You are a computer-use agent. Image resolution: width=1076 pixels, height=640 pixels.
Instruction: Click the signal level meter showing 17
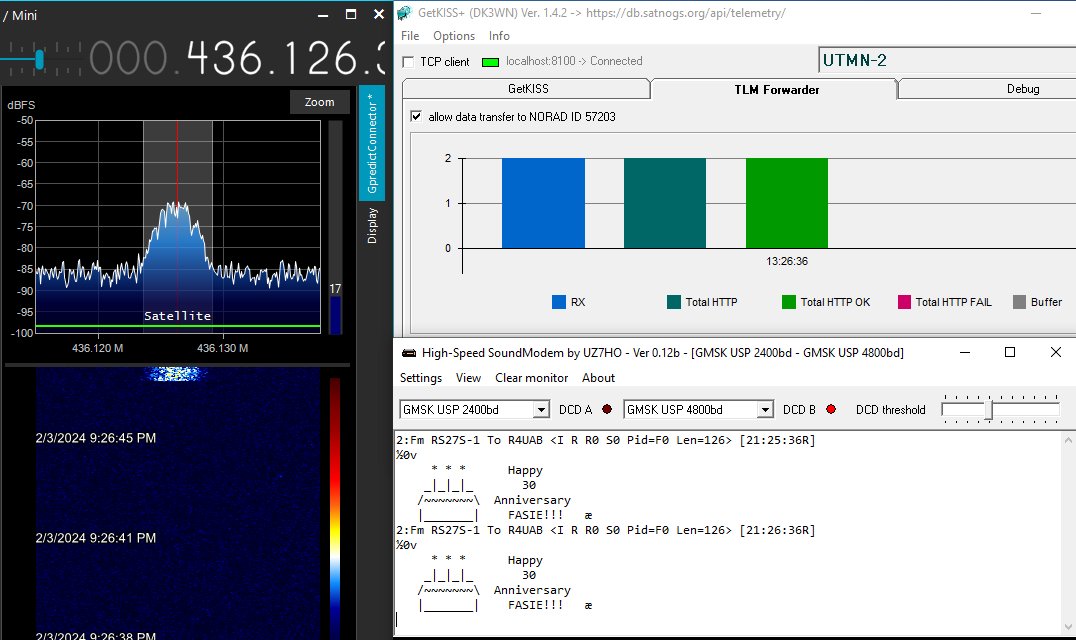coord(335,227)
